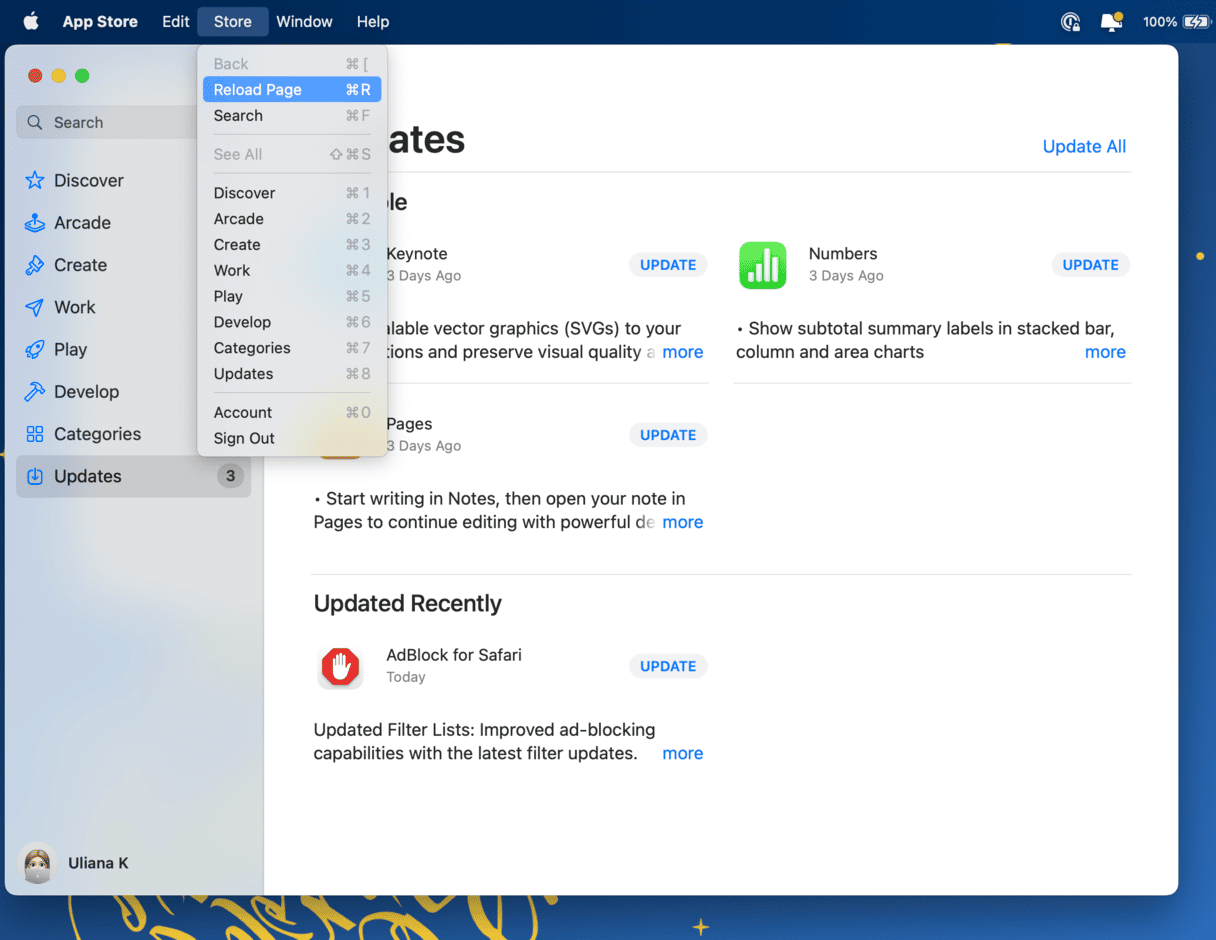Click the Create paintbrush icon in sidebar
Viewport: 1216px width, 940px height.
click(x=35, y=265)
